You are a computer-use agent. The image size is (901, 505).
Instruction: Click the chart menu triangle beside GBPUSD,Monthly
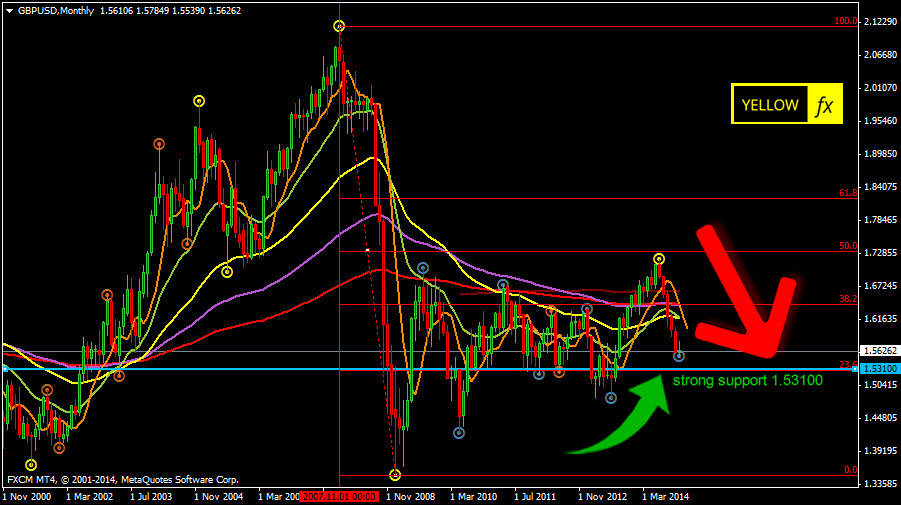[x=9, y=10]
